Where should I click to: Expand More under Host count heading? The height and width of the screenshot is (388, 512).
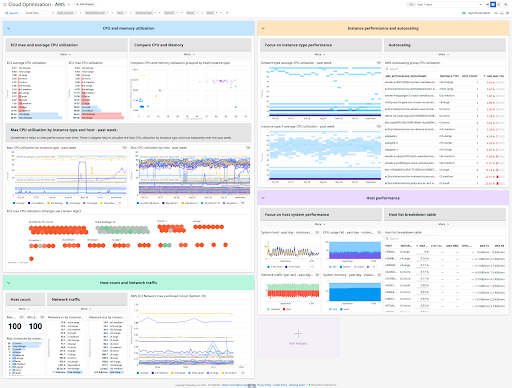(x=24, y=309)
